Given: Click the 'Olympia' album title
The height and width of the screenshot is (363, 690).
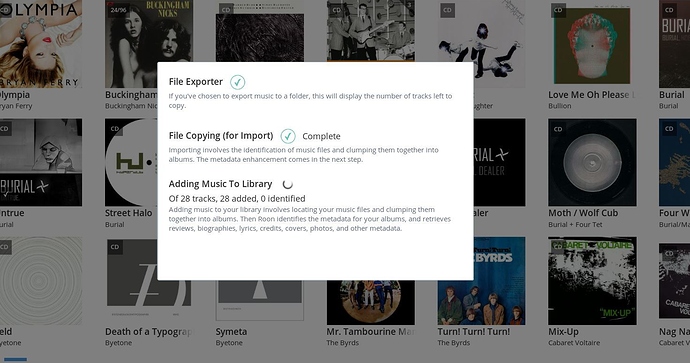Looking at the screenshot, I should (15, 95).
